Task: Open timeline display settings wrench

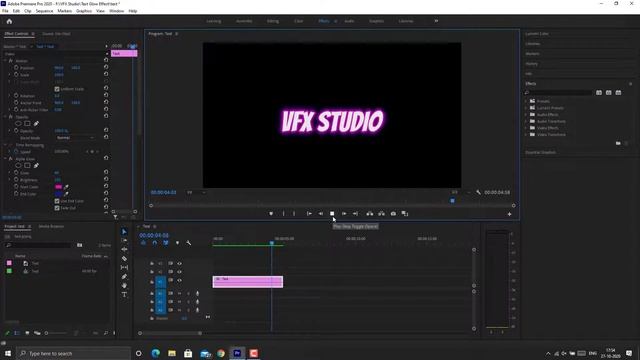Action: 189,243
